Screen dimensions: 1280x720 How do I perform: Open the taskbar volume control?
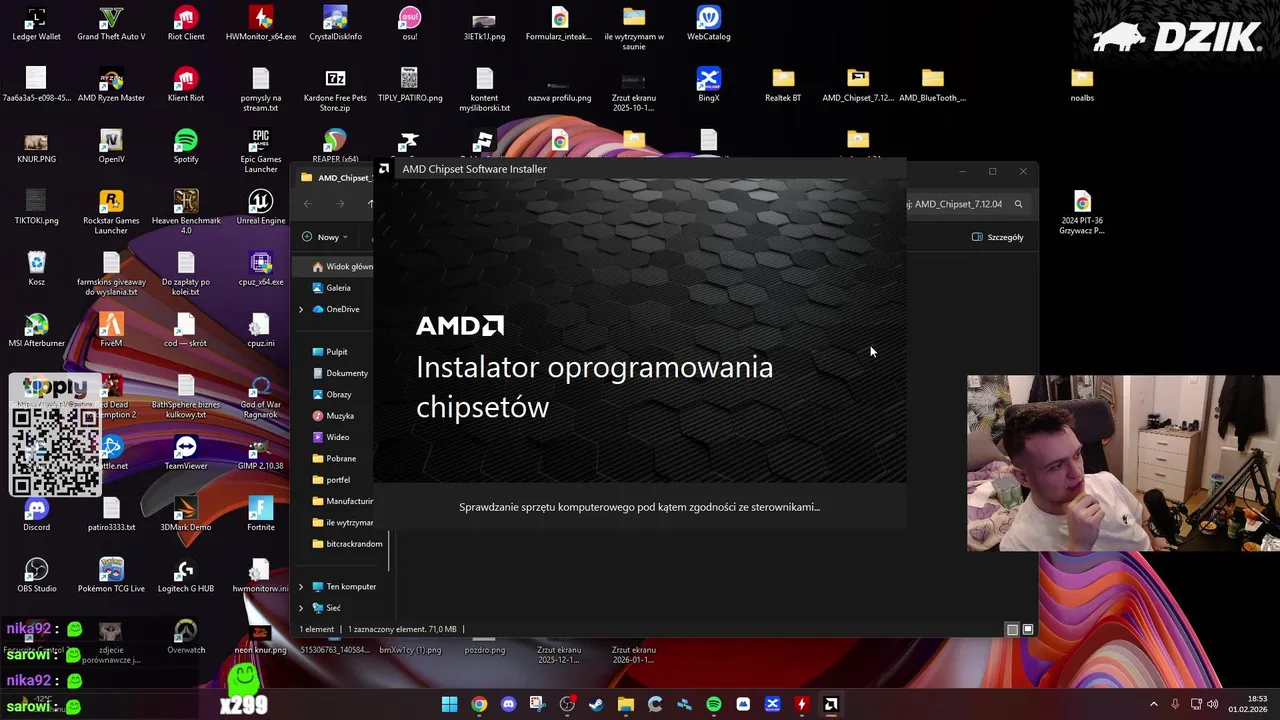[1212, 704]
